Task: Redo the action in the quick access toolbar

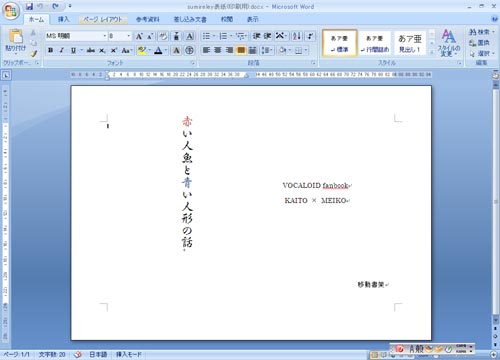Action: coord(55,6)
